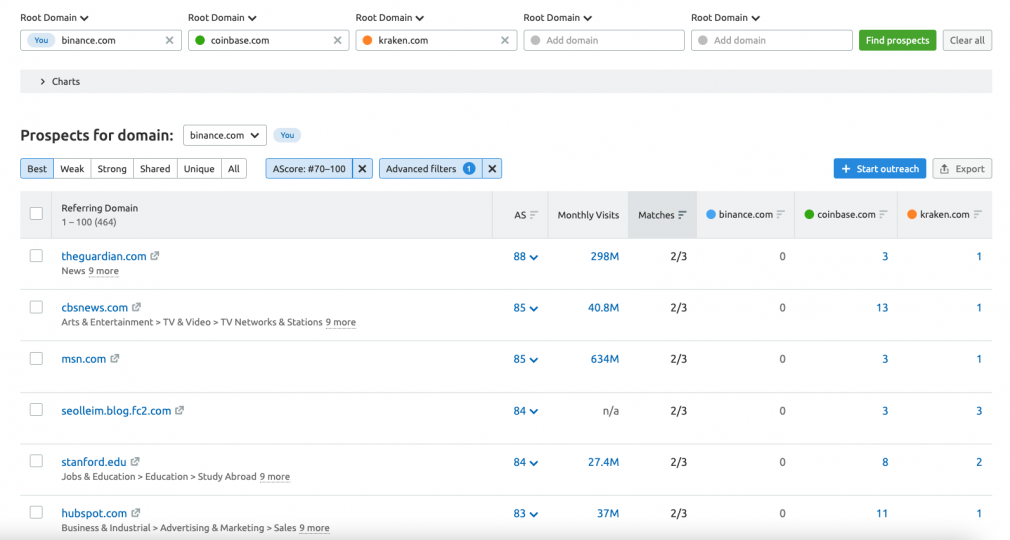Viewport: 1010px width, 540px height.
Task: Expand the Charts section
Action: point(43,81)
